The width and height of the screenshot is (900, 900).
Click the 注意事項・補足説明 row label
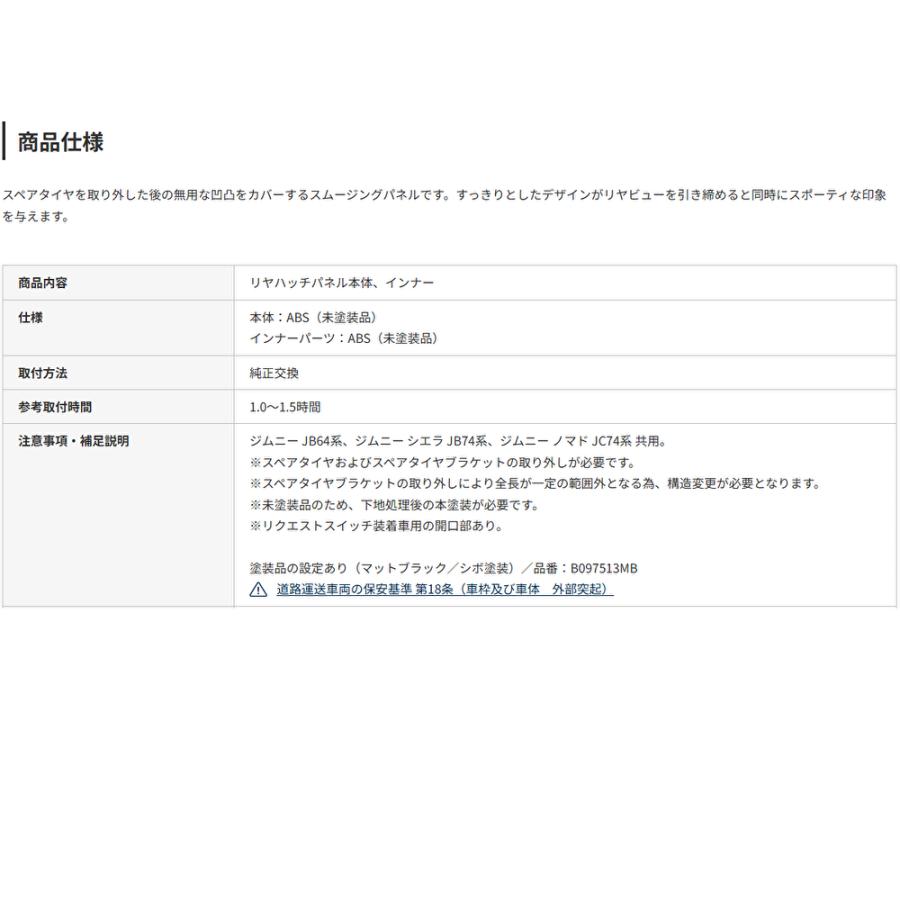tap(73, 441)
